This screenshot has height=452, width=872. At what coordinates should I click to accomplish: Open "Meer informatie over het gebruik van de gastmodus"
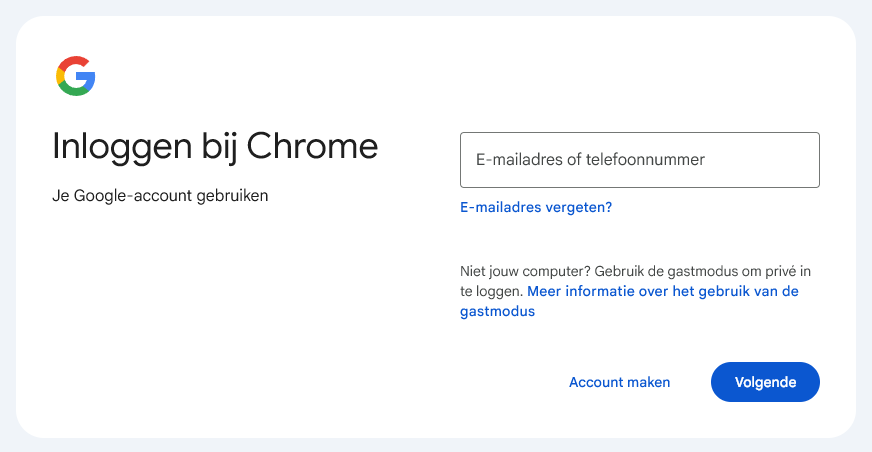coord(661,292)
